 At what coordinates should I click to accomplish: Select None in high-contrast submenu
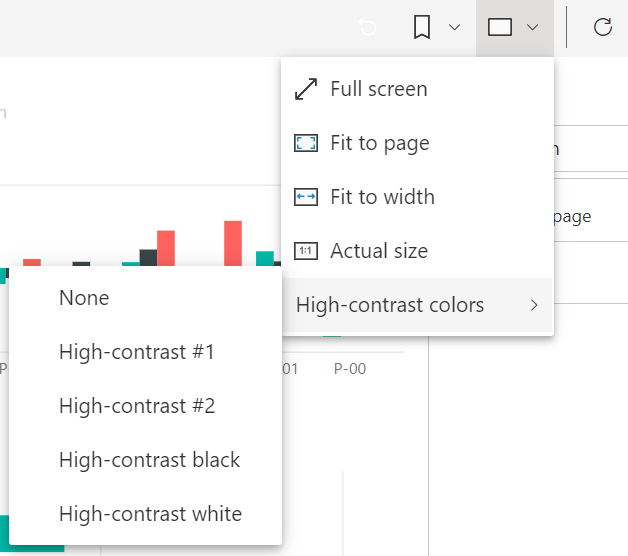pos(145,298)
